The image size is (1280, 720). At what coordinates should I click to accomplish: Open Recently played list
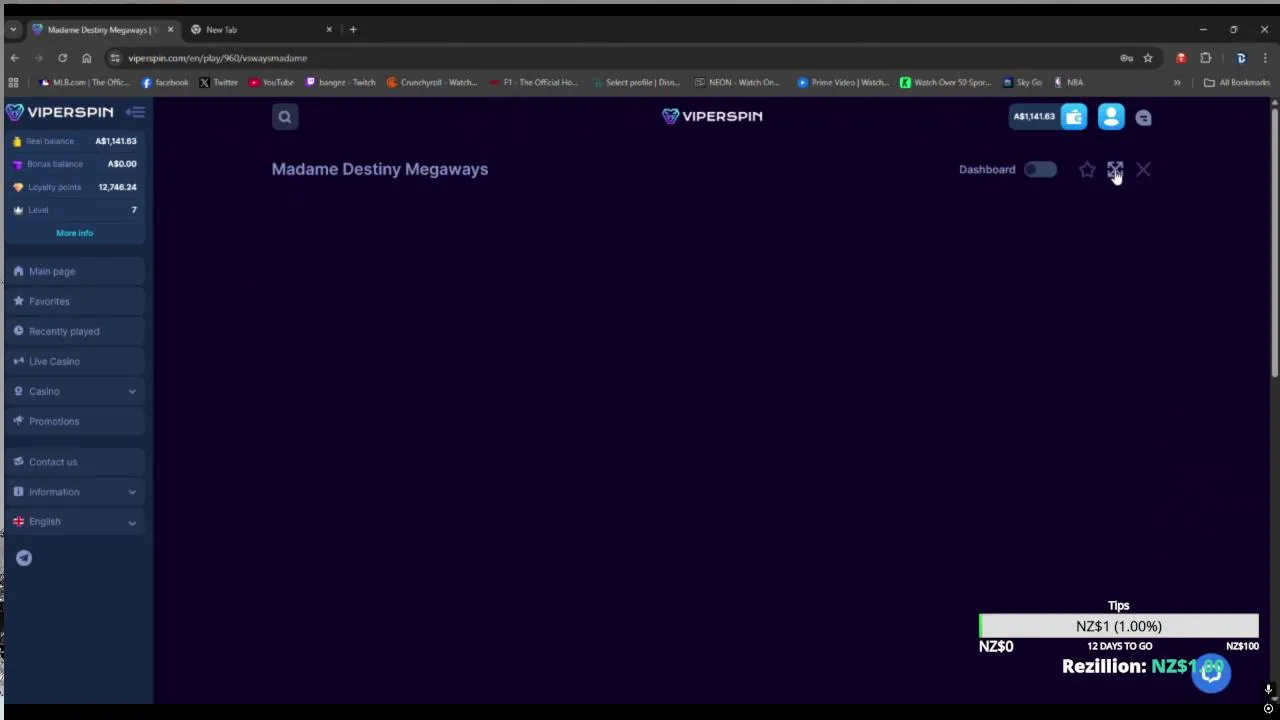pyautogui.click(x=75, y=331)
